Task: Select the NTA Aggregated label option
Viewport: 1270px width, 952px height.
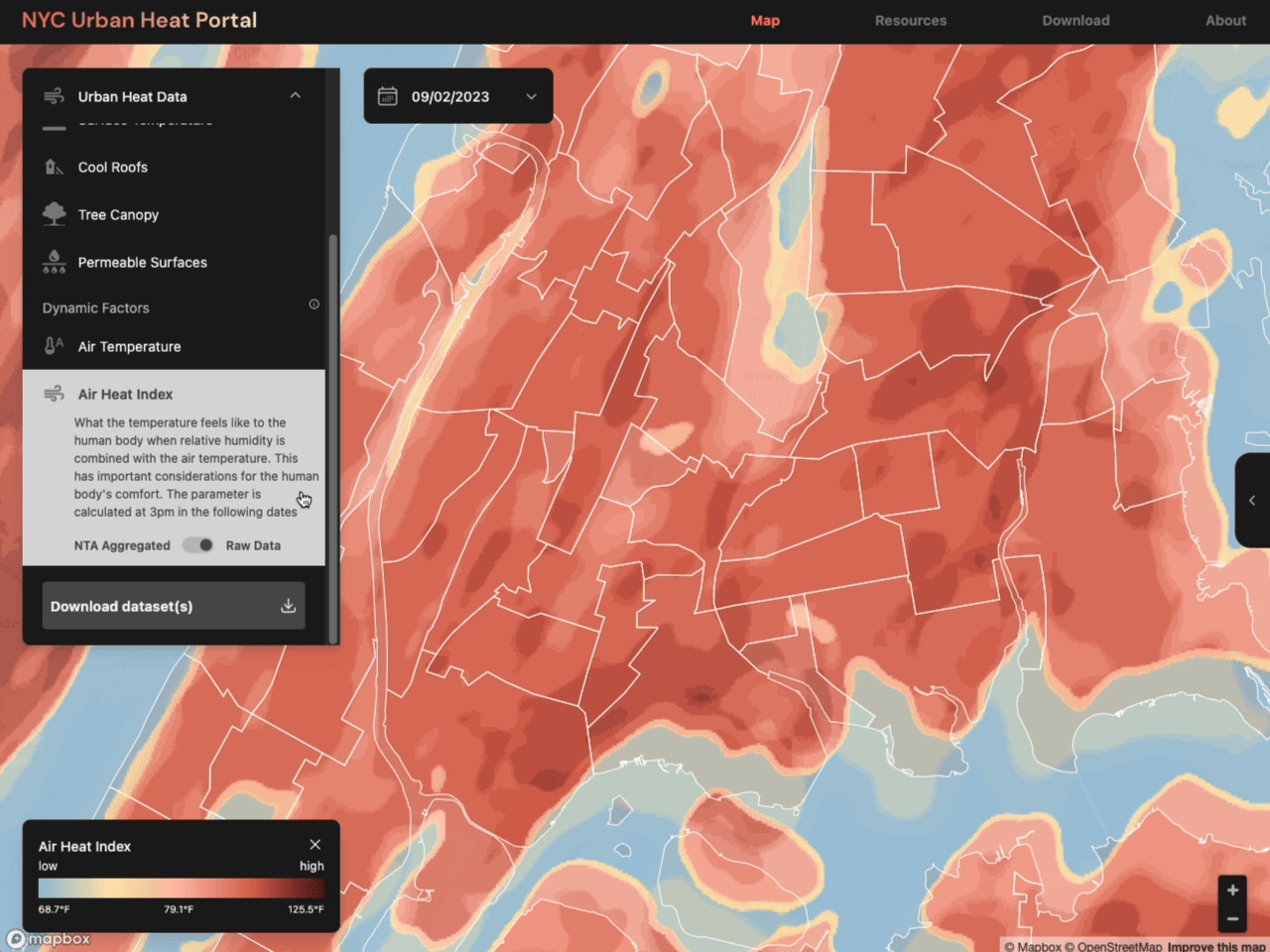Action: (122, 545)
